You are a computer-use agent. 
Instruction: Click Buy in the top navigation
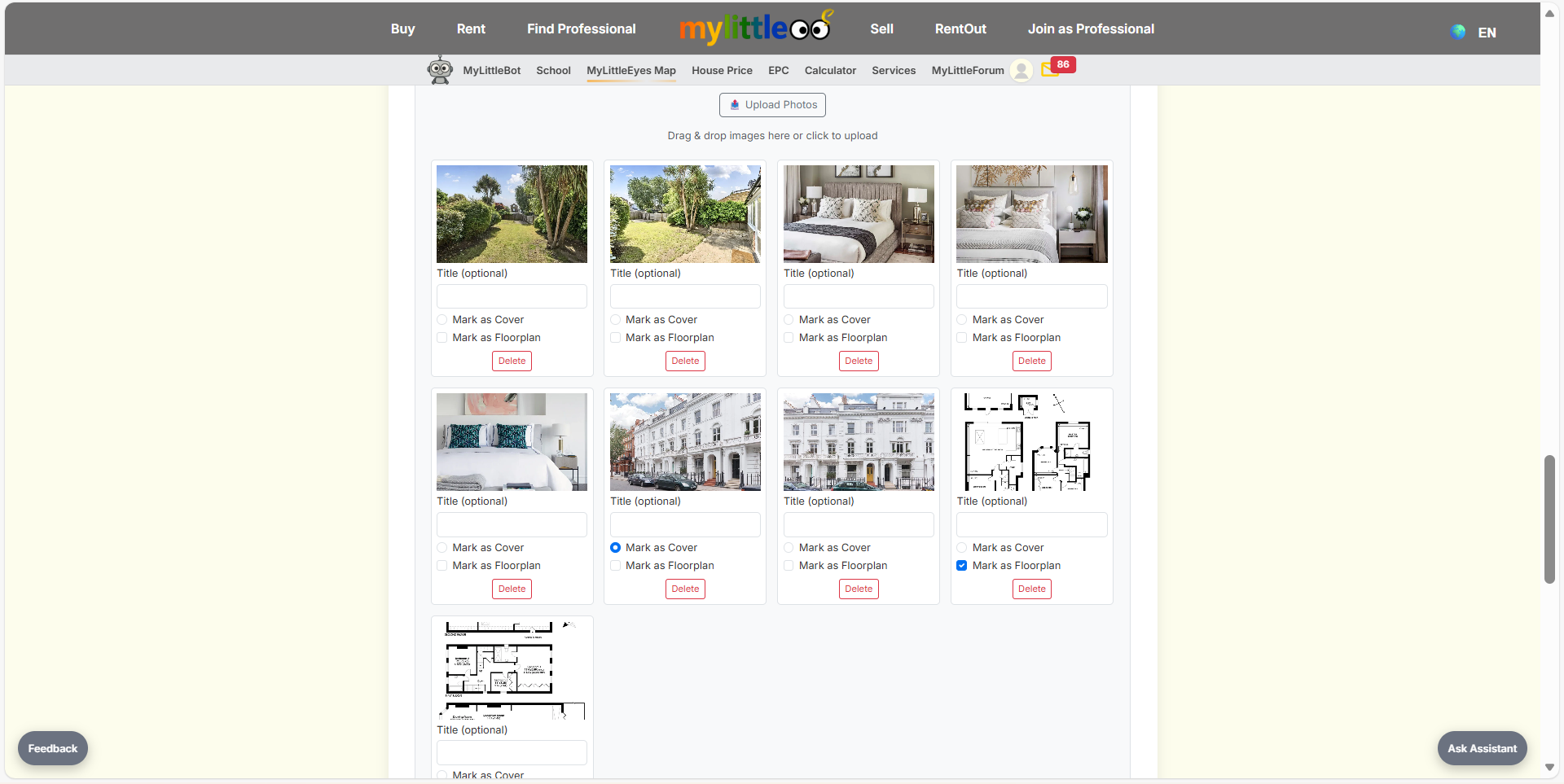pos(402,28)
